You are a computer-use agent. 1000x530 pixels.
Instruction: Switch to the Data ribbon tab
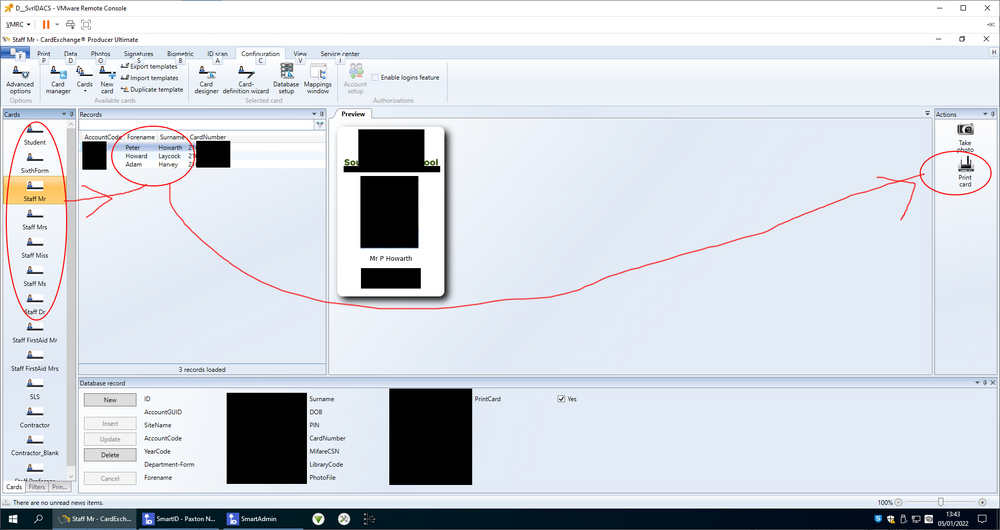(71, 54)
